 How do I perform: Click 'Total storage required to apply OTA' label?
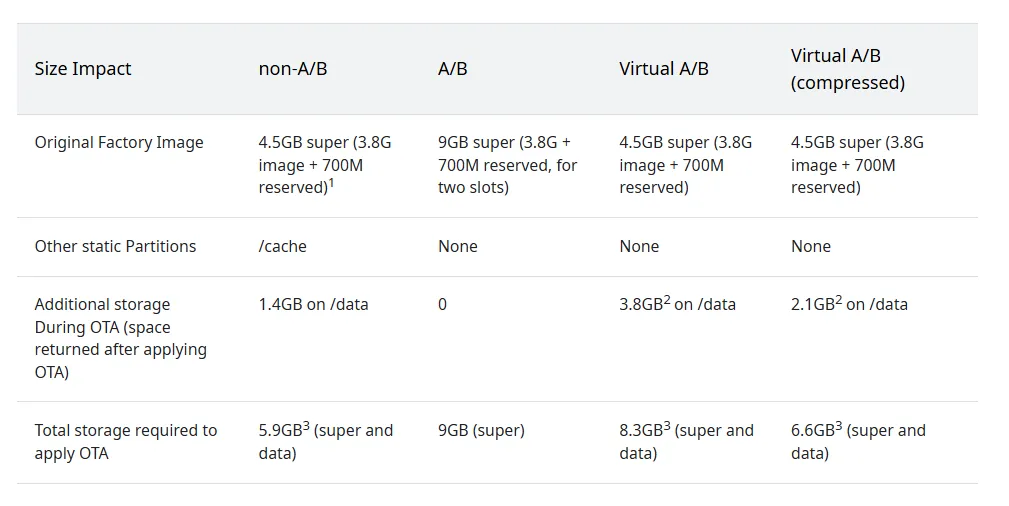pyautogui.click(x=126, y=442)
